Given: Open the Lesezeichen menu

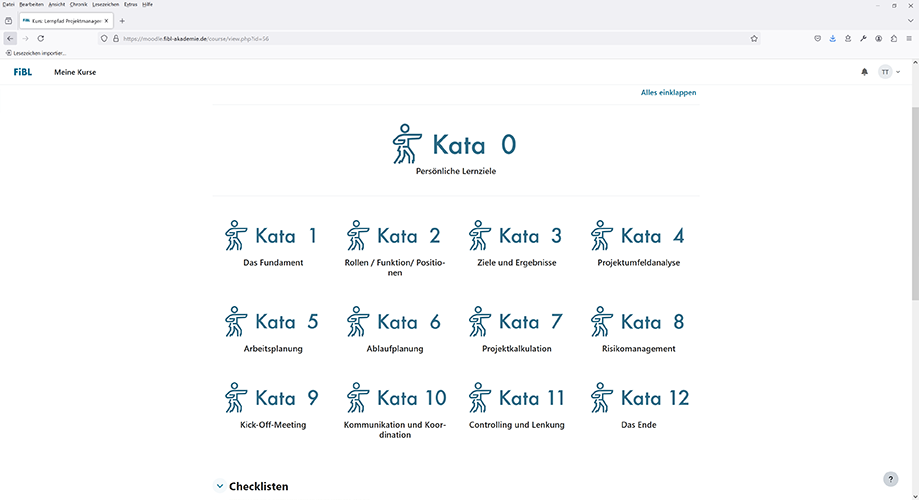Looking at the screenshot, I should [105, 4].
